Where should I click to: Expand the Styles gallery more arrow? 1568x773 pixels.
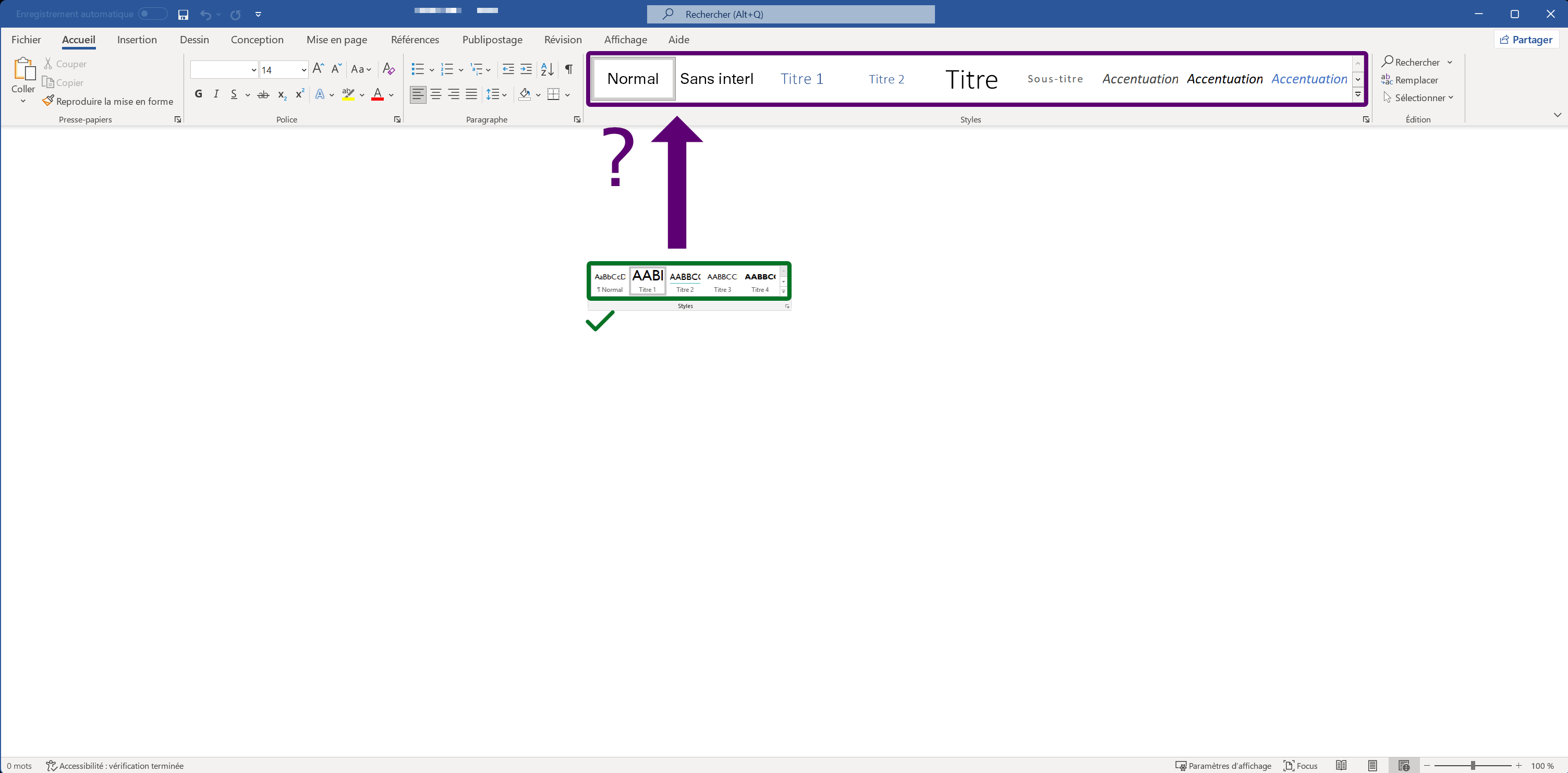1357,94
